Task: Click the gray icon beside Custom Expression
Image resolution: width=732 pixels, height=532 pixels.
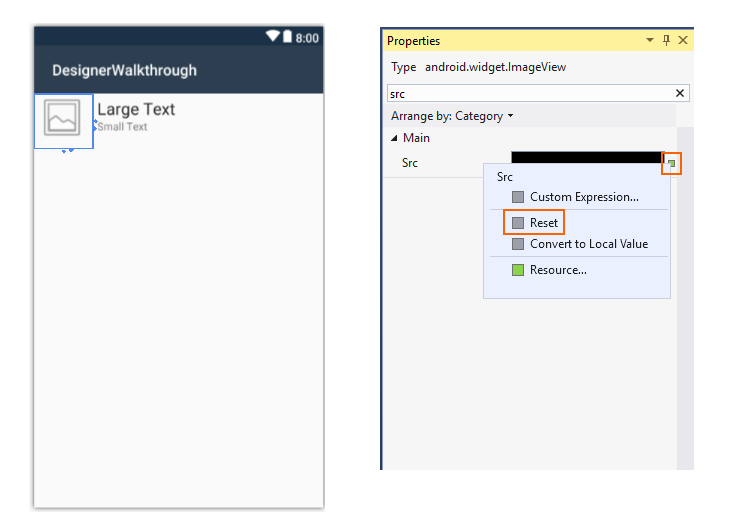Action: (x=518, y=197)
